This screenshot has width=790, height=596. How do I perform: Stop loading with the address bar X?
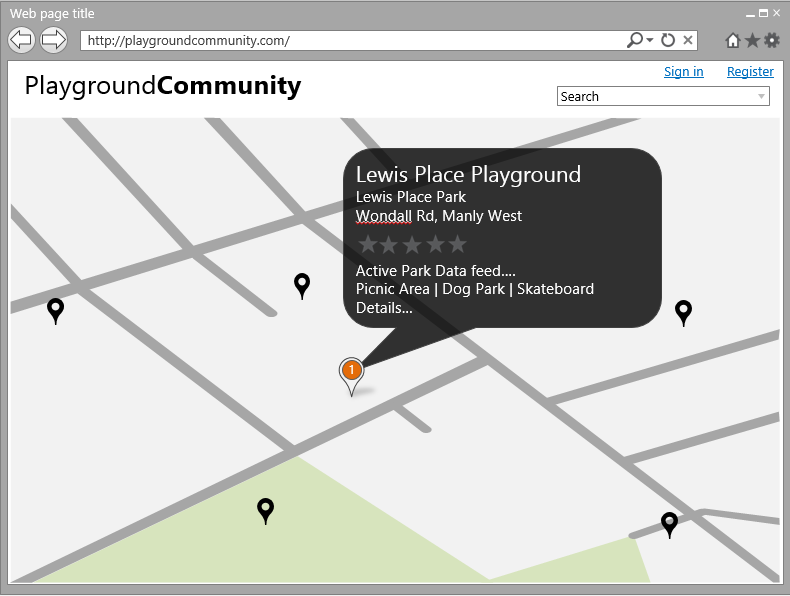[x=688, y=41]
